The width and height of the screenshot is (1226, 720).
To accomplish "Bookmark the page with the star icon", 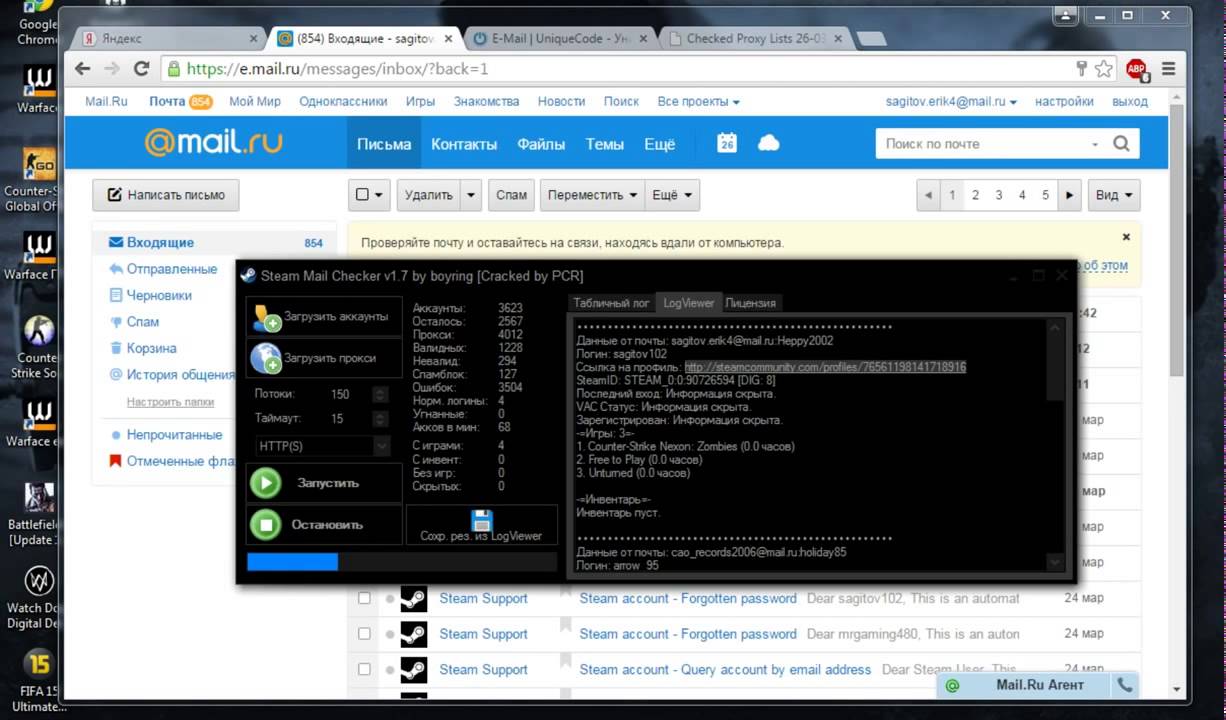I will click(x=1104, y=69).
